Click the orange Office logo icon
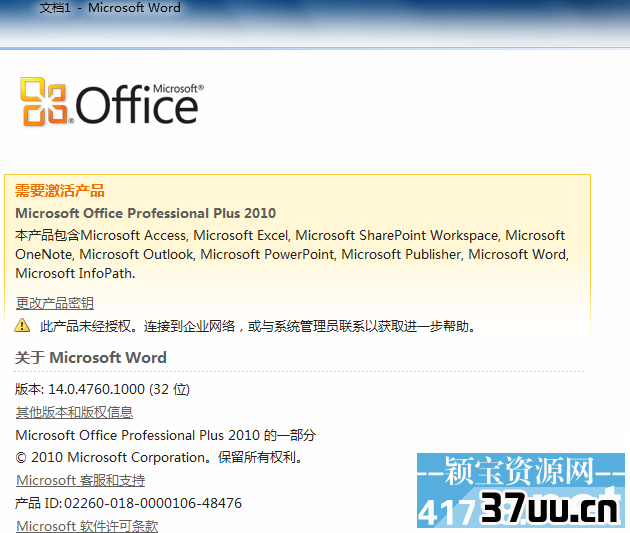 [44, 102]
